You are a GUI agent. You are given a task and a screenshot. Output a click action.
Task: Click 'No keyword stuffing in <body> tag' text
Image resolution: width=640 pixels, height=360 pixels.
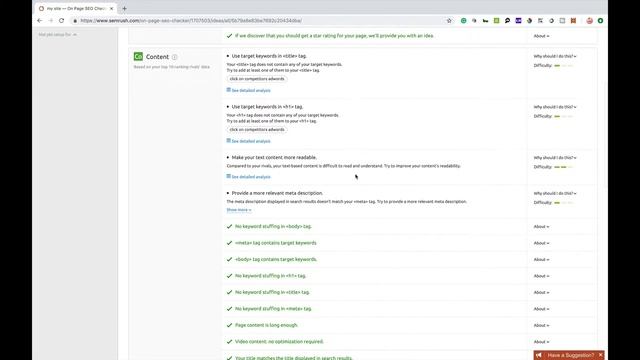click(273, 226)
